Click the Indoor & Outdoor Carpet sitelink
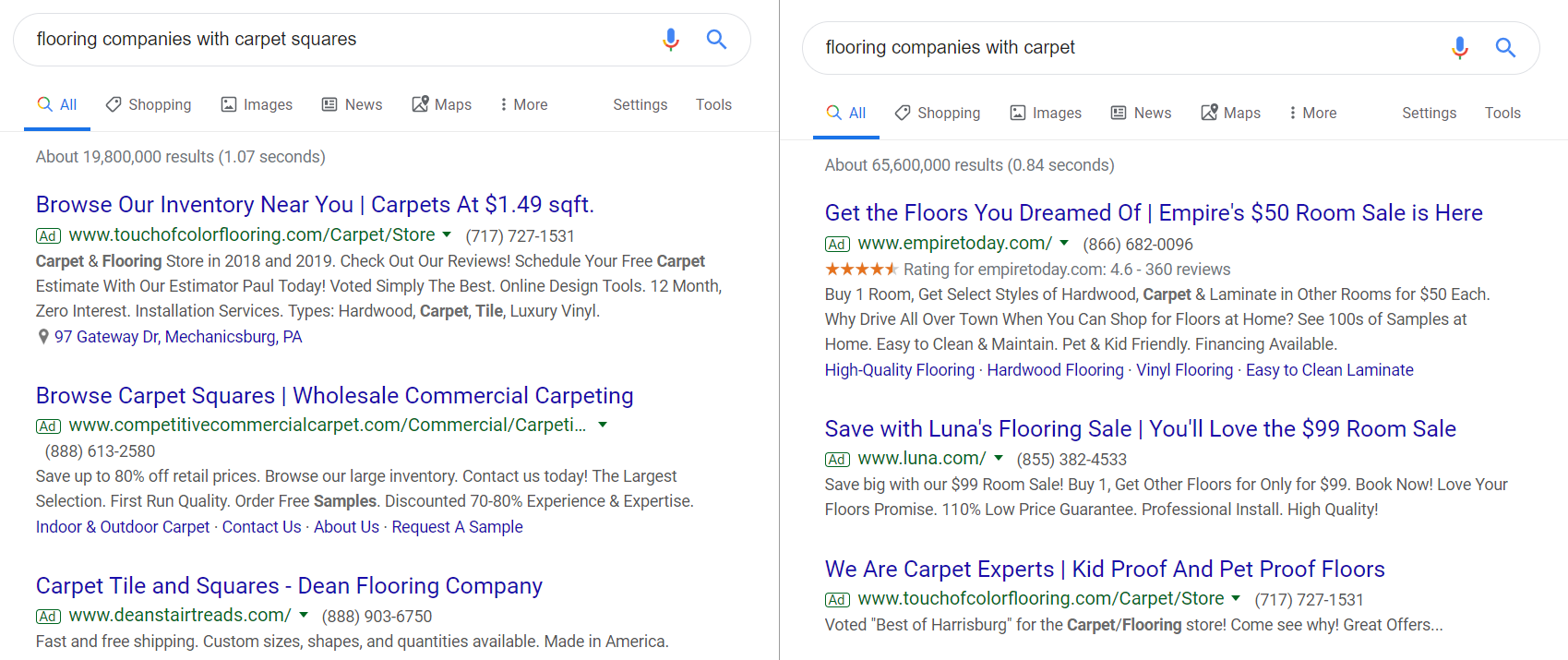The image size is (1568, 660). (x=123, y=527)
